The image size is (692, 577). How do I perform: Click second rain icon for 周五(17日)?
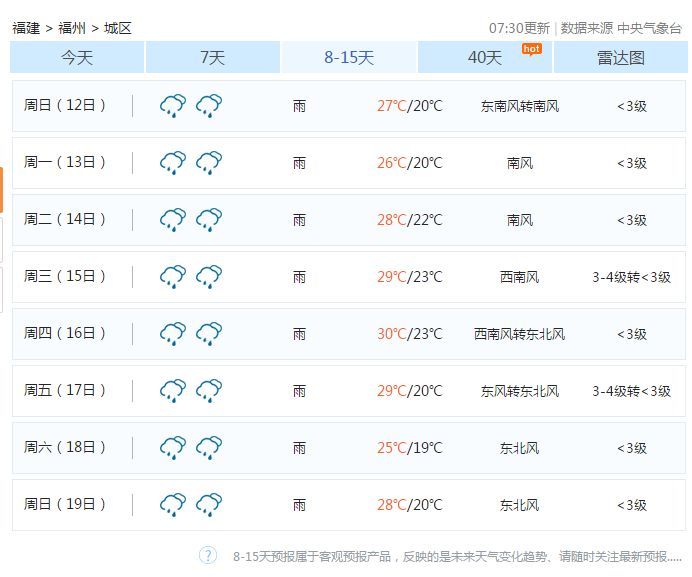coord(209,390)
